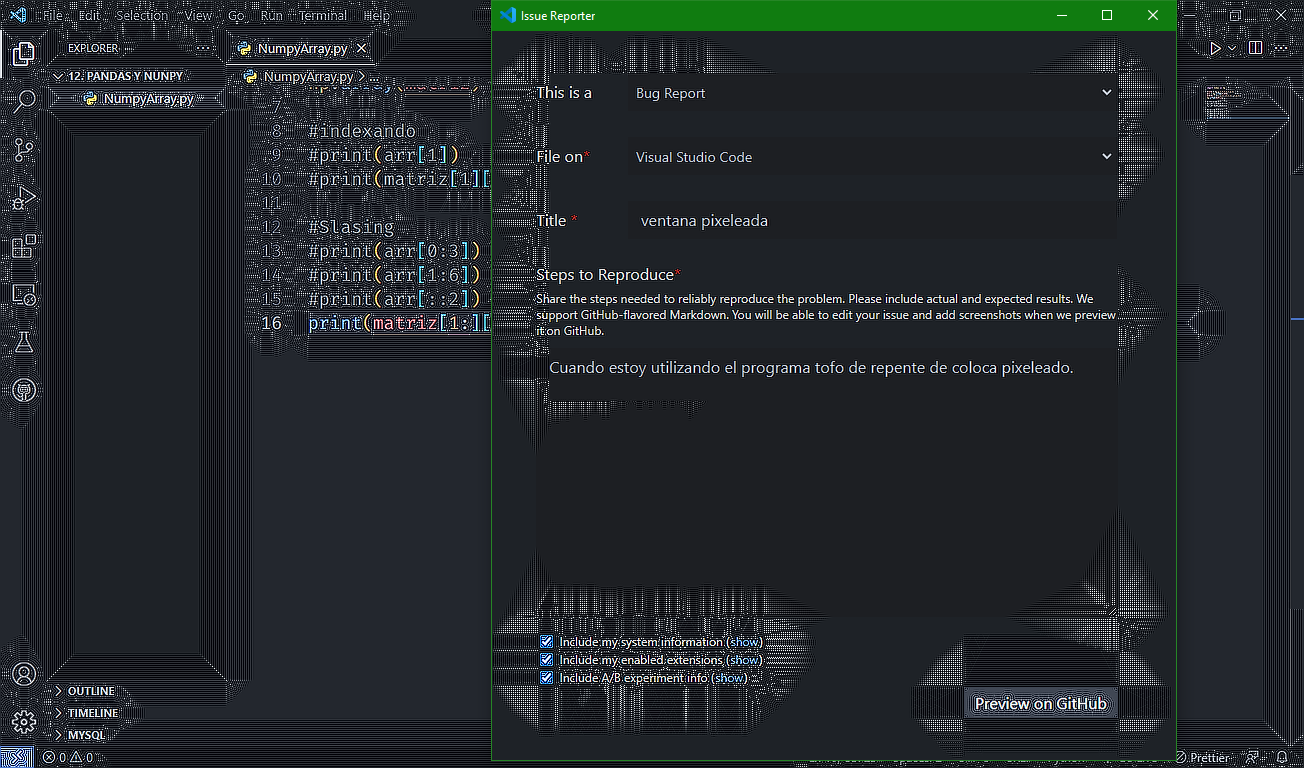Viewport: 1304px width, 768px height.
Task: Uncheck Include A/B experiment info
Action: (547, 677)
